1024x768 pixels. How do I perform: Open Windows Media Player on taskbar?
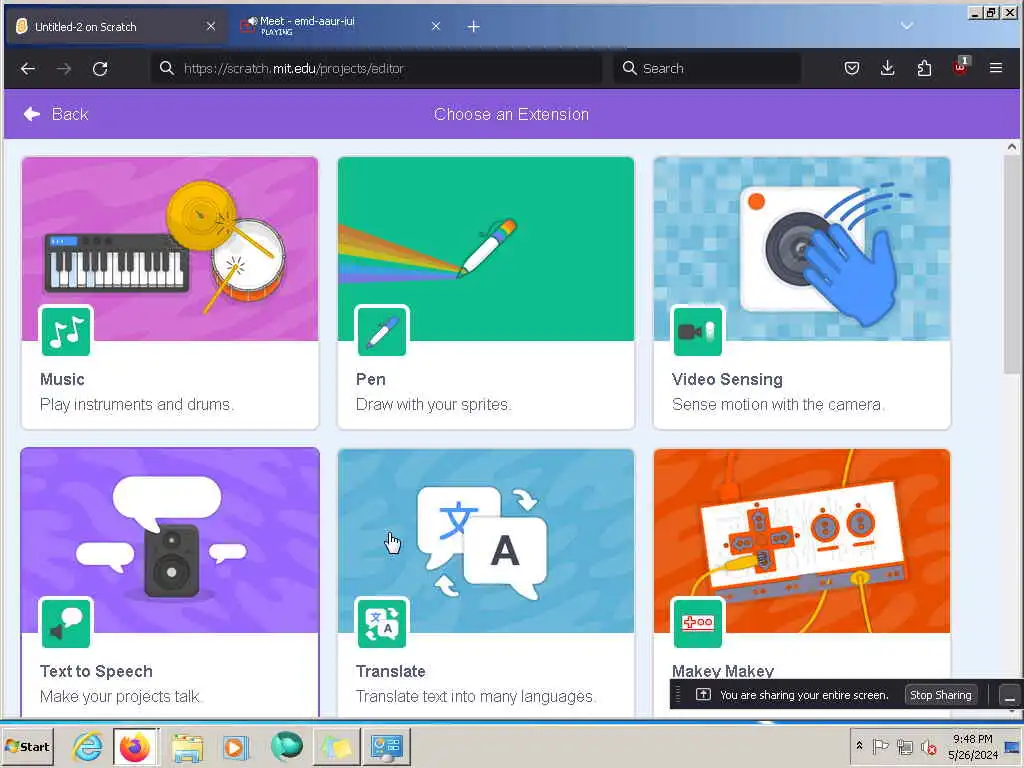[235, 746]
